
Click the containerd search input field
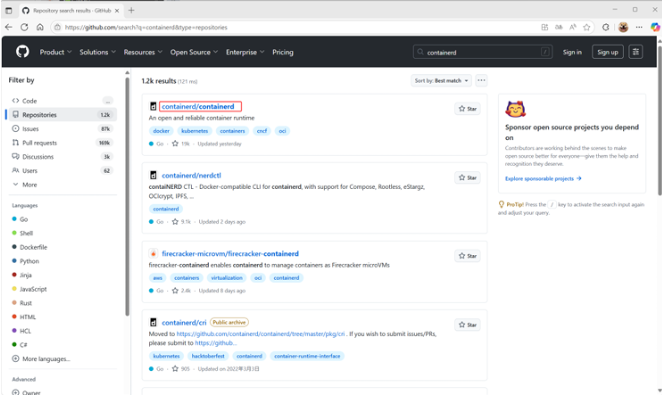click(483, 52)
